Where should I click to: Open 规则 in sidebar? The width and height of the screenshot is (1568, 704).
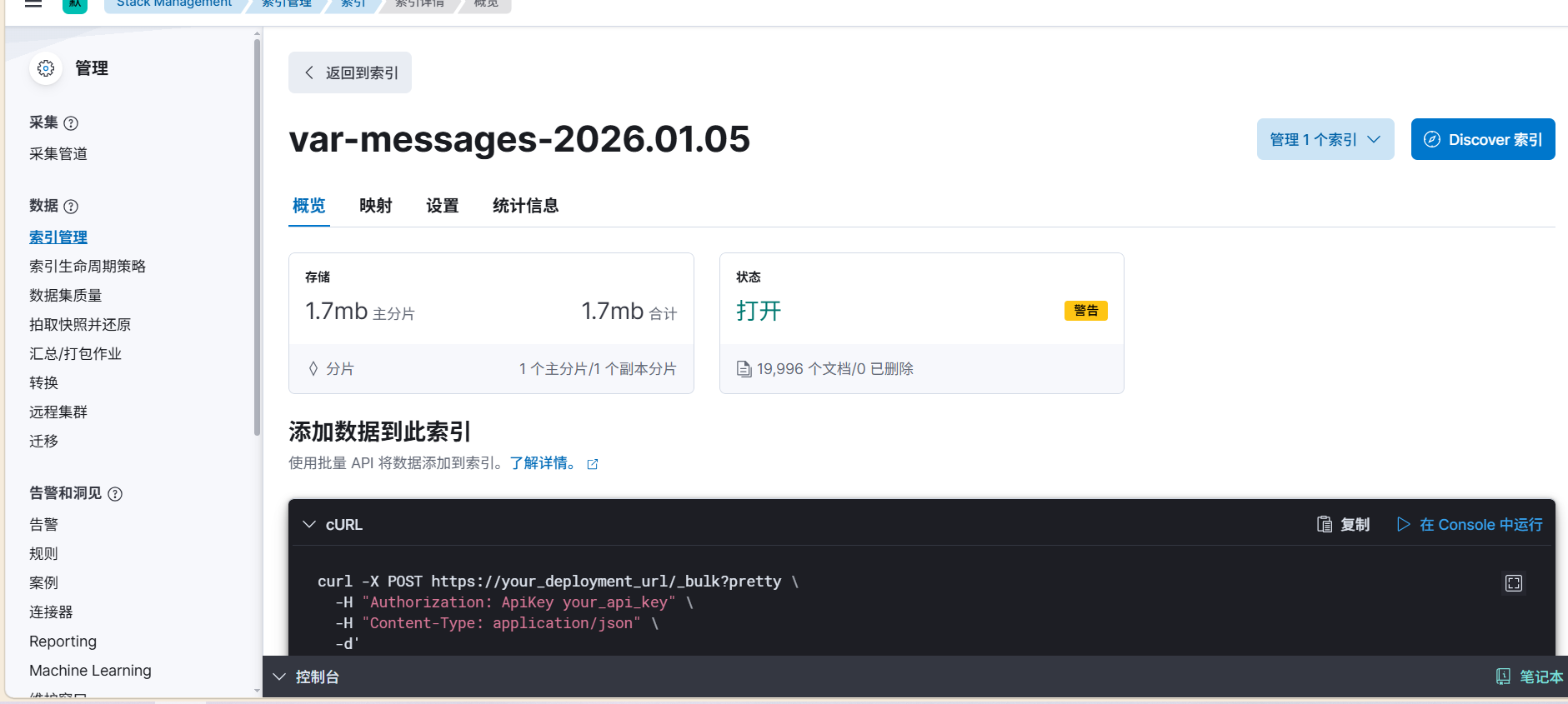click(x=44, y=554)
